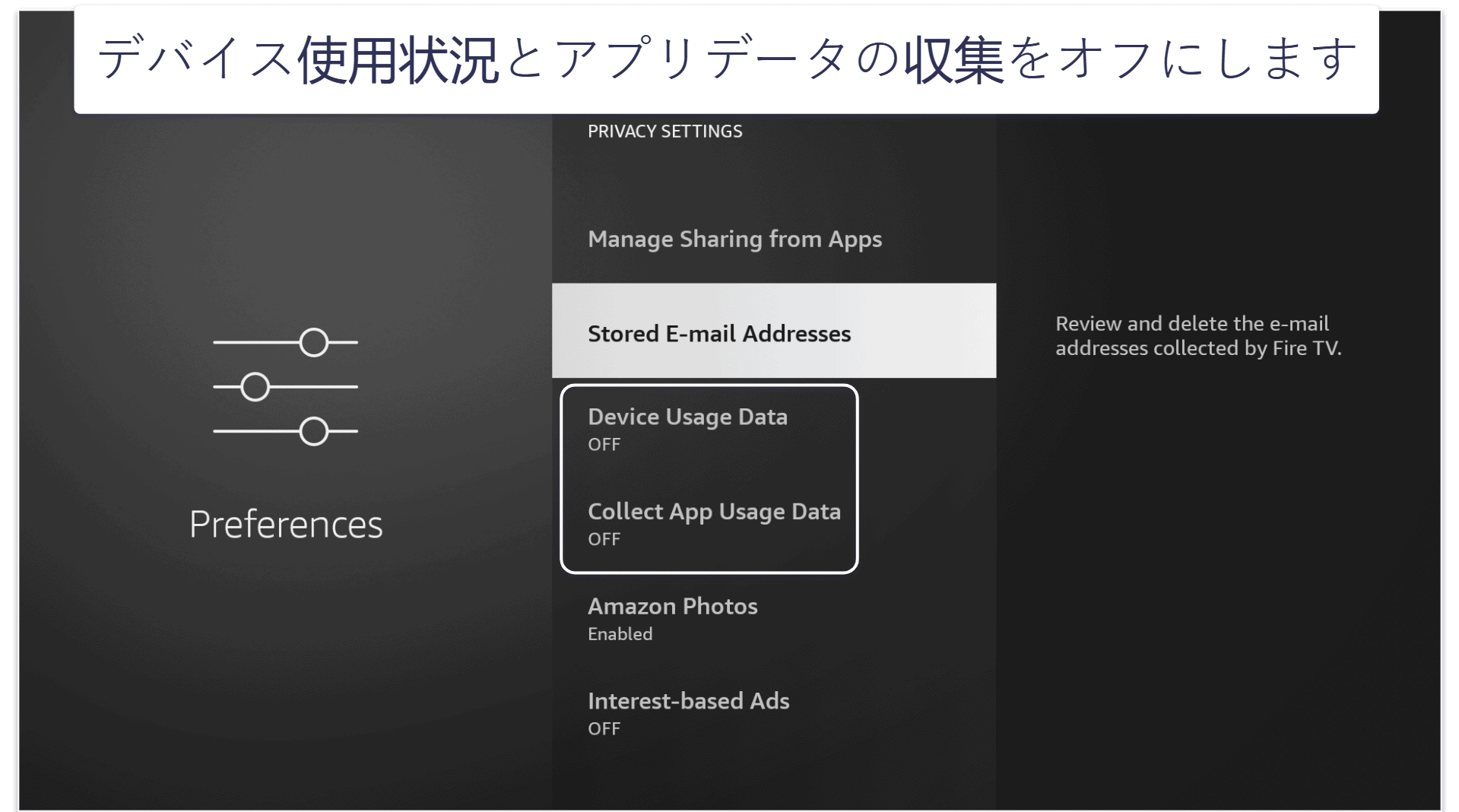Toggle Collect App Usage Data setting
The image size is (1459, 812).
[773, 524]
